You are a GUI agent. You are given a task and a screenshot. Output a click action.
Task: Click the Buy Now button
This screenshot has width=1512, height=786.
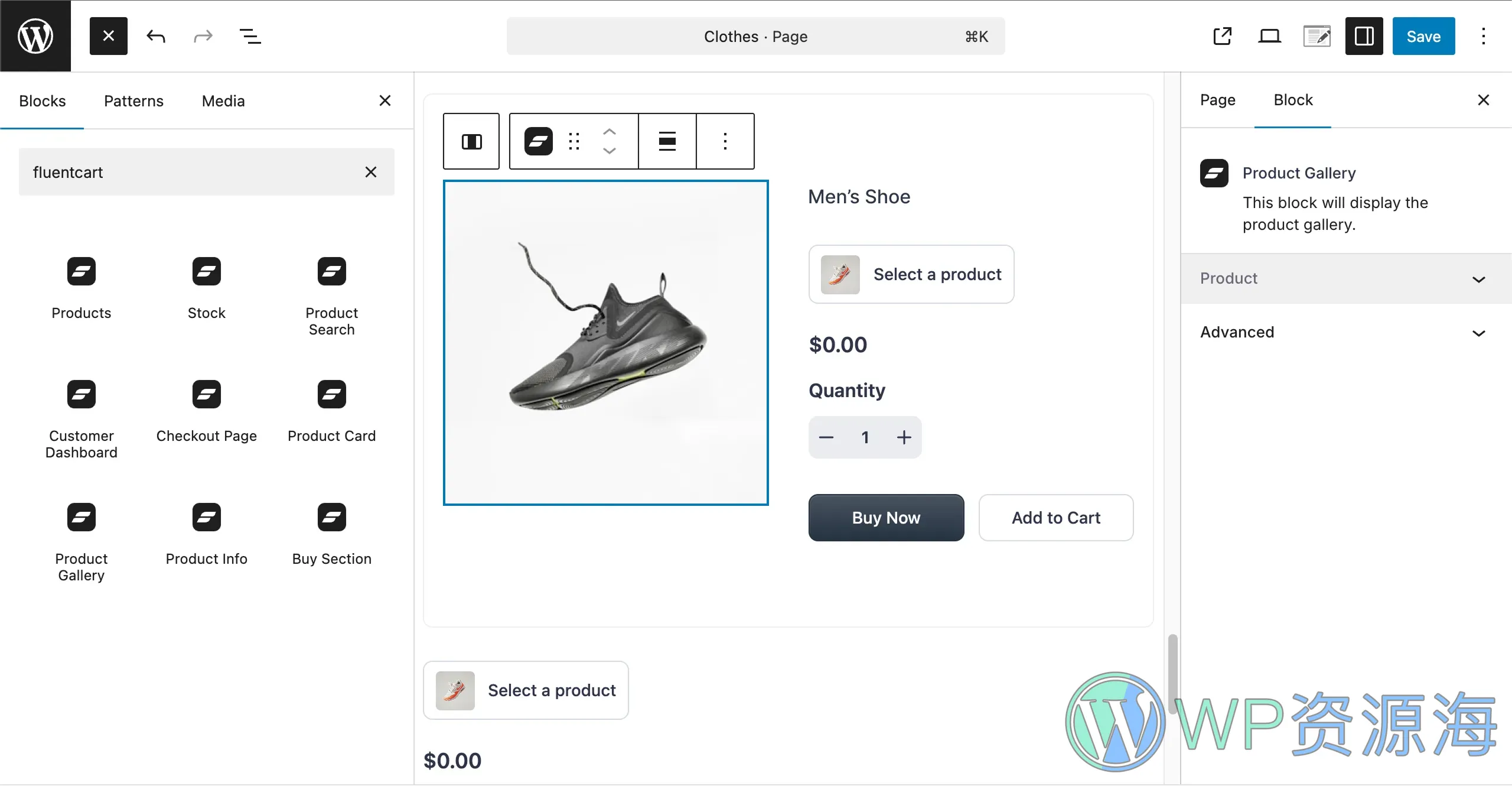[x=885, y=517]
